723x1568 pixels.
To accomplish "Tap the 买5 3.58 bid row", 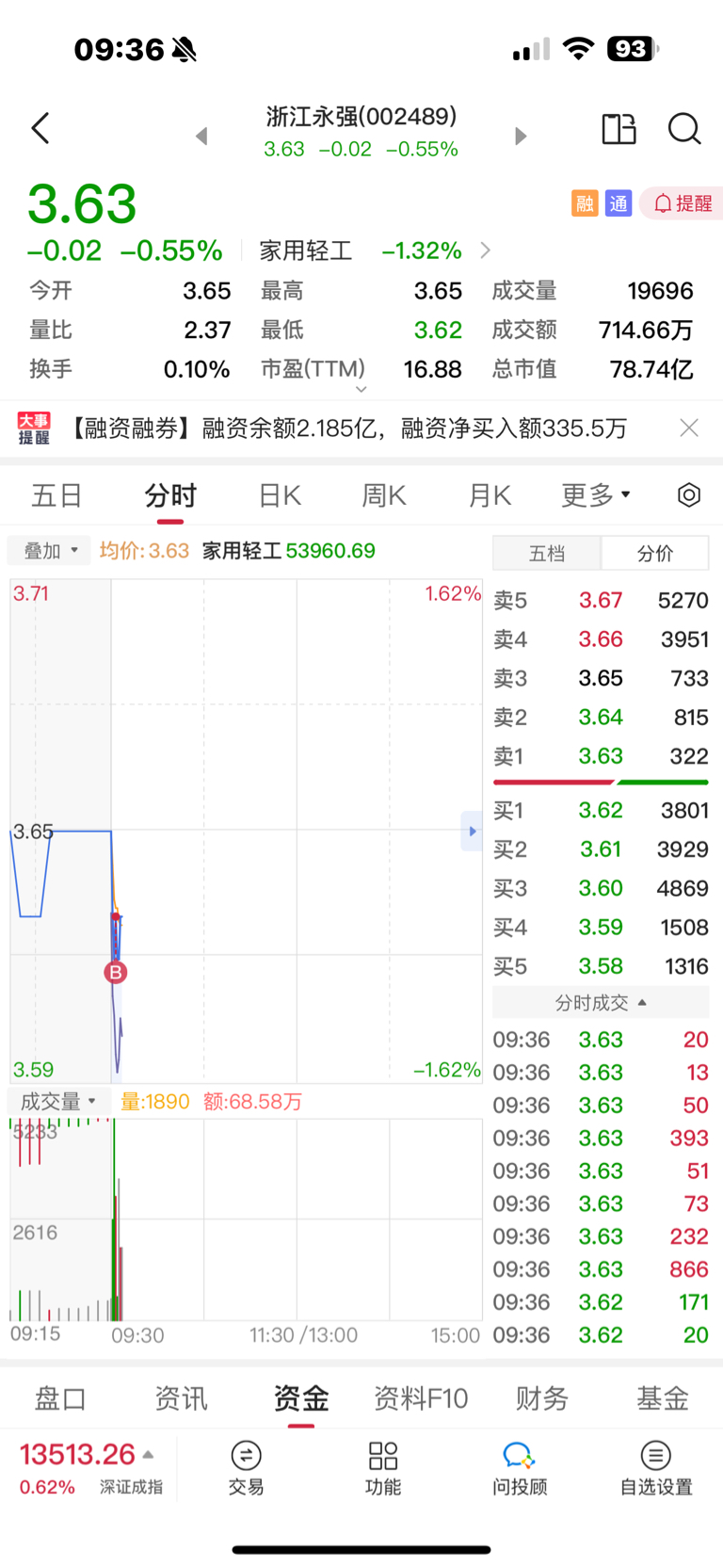I will tap(601, 966).
